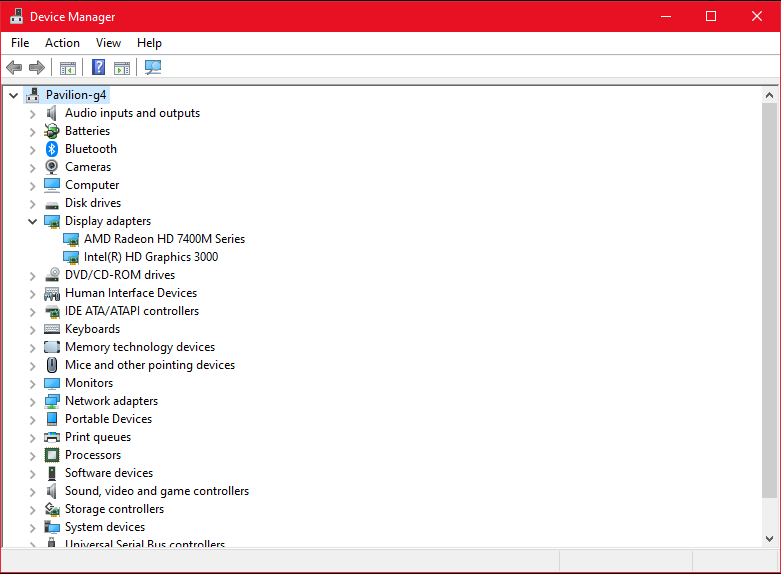
Task: Expand the Portable Devices chevron
Action: pos(32,420)
